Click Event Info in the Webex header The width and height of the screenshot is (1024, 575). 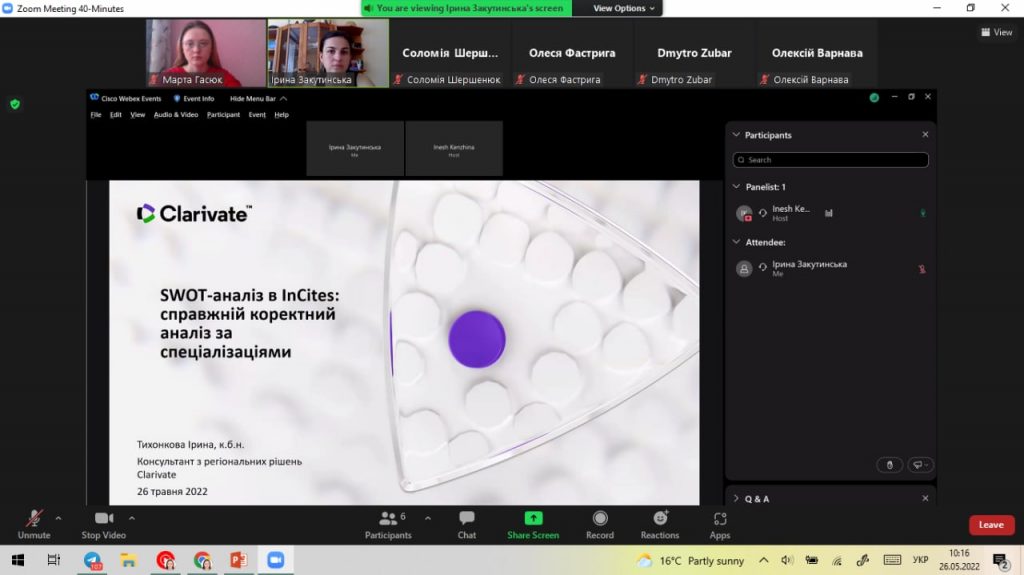tap(194, 99)
